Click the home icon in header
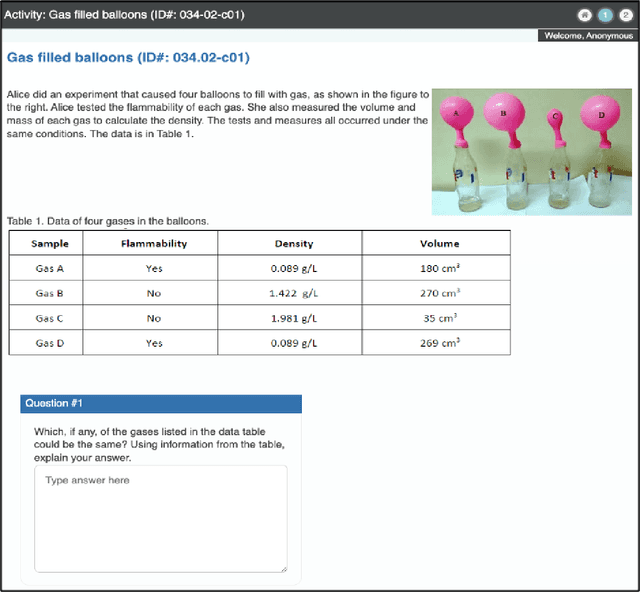Screen dimensions: 640x592 (x=584, y=15)
